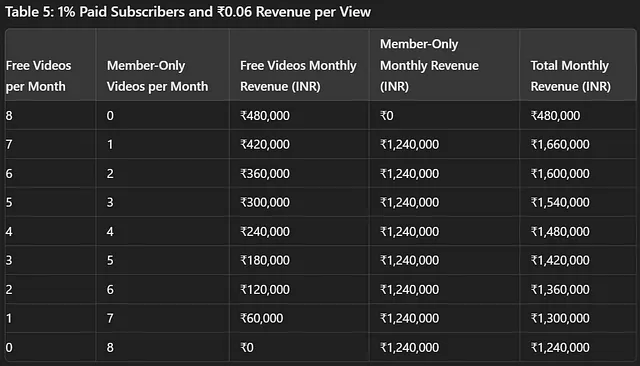Viewport: 640px width, 366px height.
Task: Select member-only videos count 7 in the ₹60,000 row
Action: click(110, 318)
